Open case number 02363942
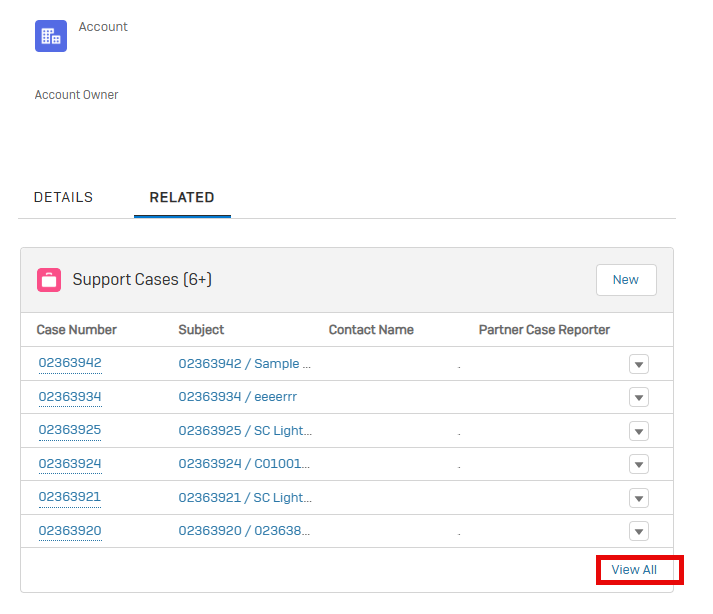 [x=70, y=363]
